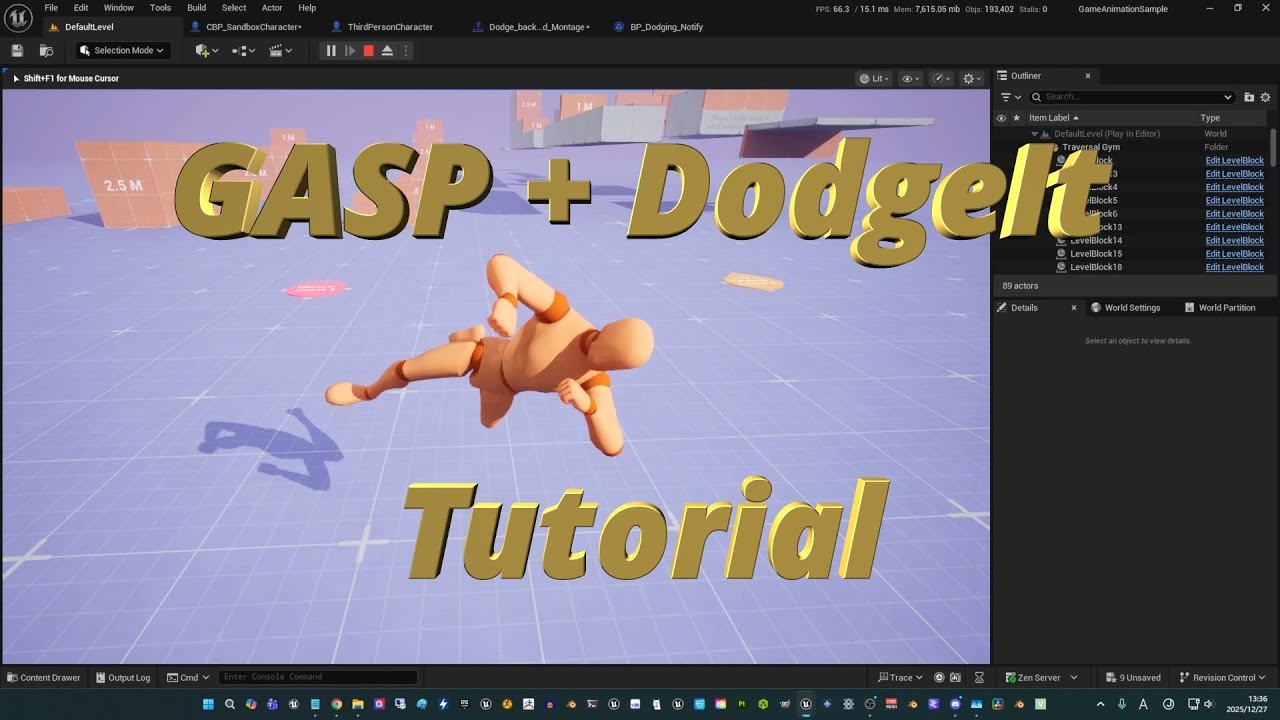Sort the Outliner by Item Label
1280x720 pixels.
point(1050,118)
